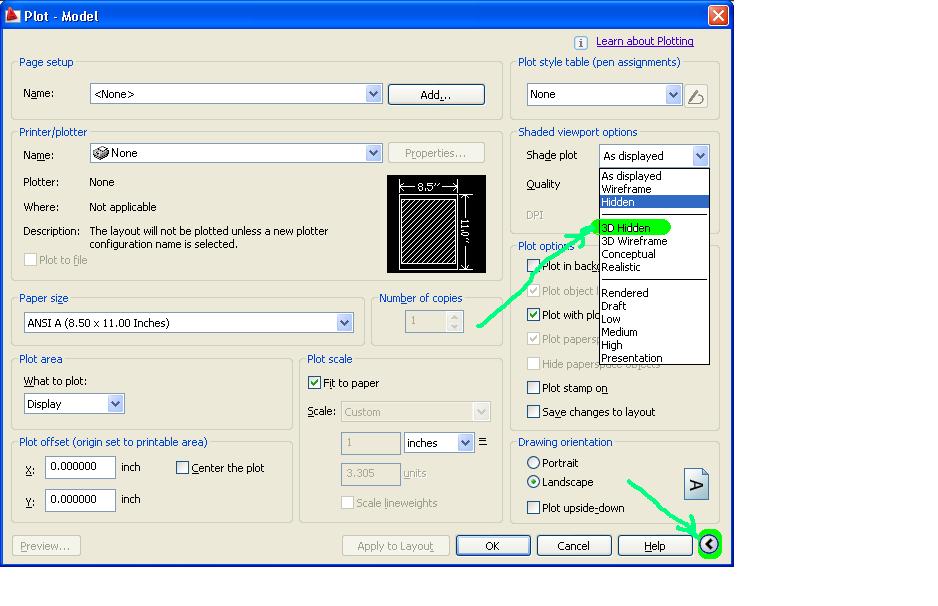Enable Save changes to layout checkbox

[533, 412]
